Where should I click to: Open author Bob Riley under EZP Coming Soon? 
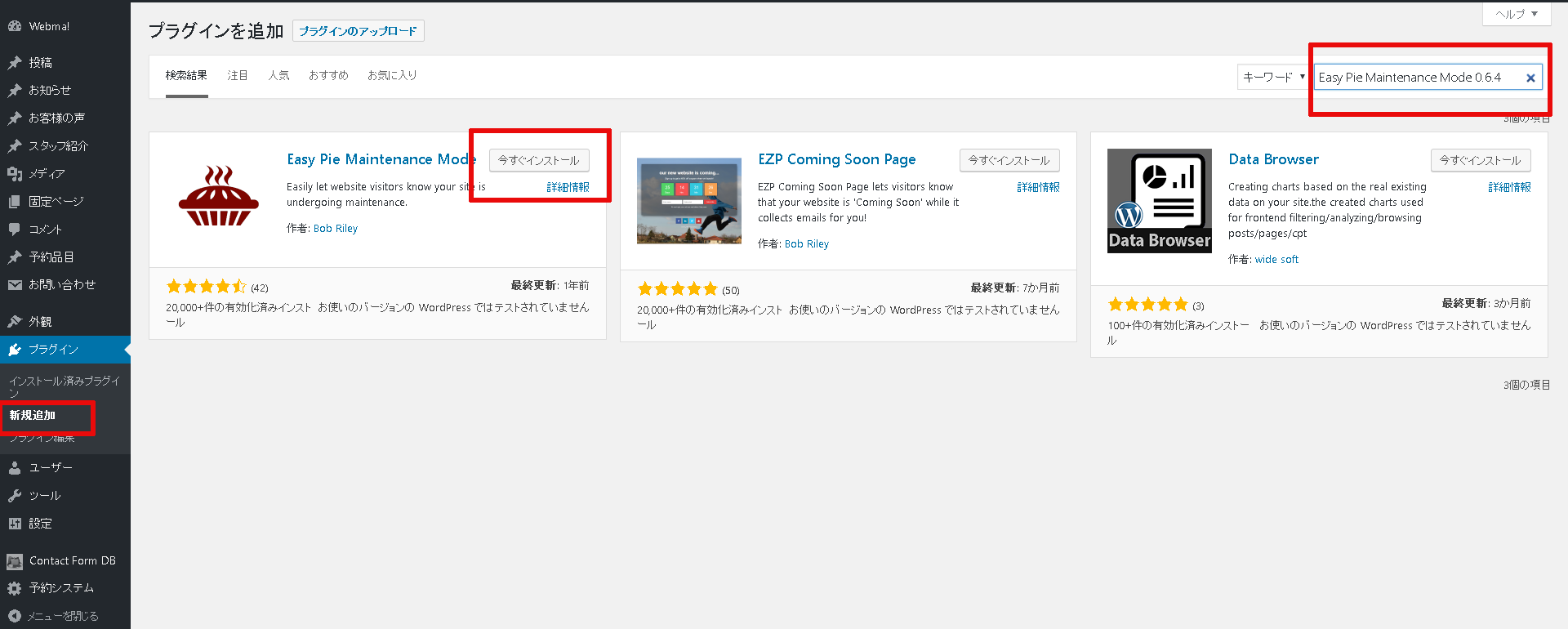click(x=807, y=244)
